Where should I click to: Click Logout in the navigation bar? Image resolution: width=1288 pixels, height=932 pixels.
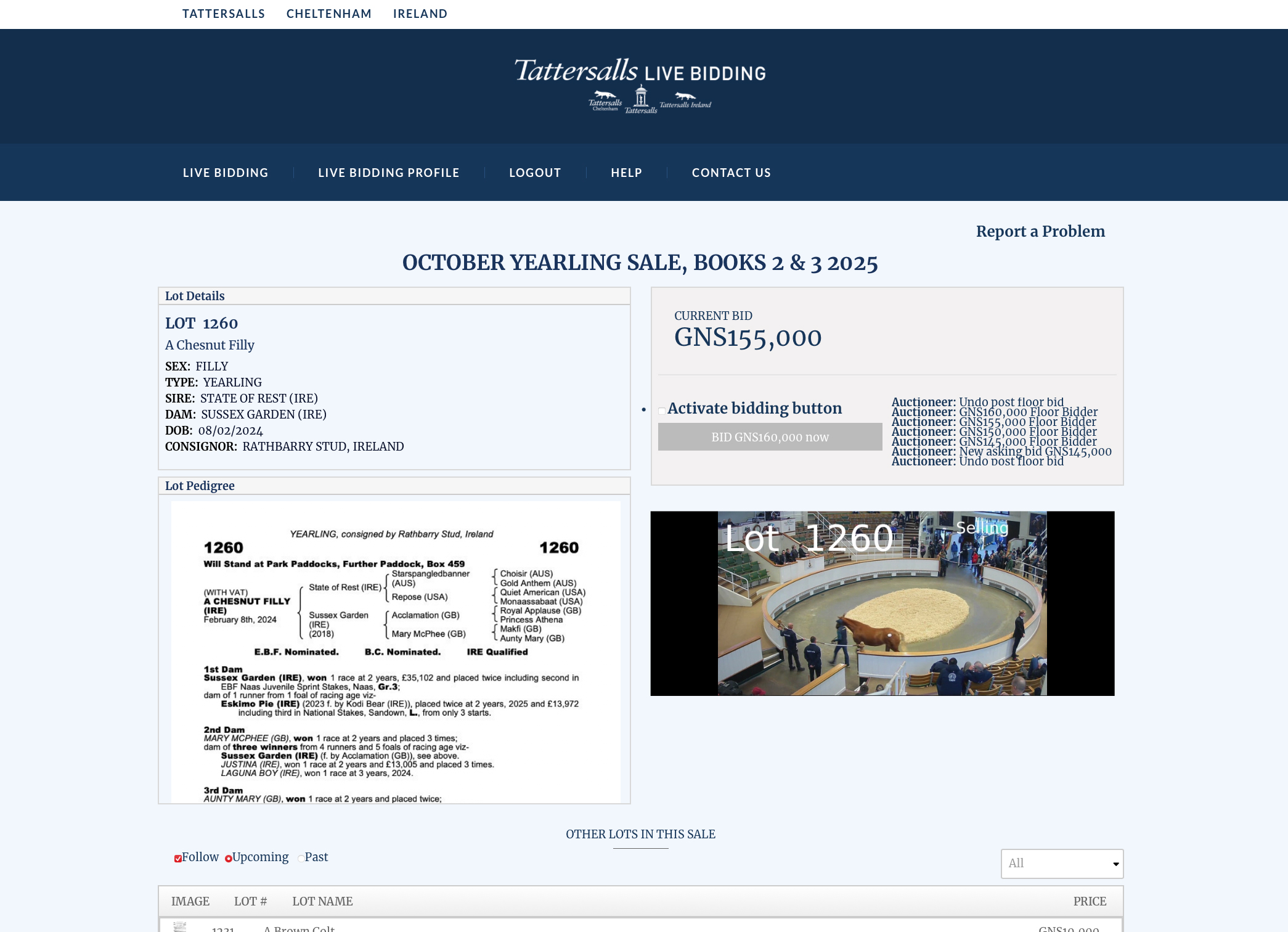(534, 173)
